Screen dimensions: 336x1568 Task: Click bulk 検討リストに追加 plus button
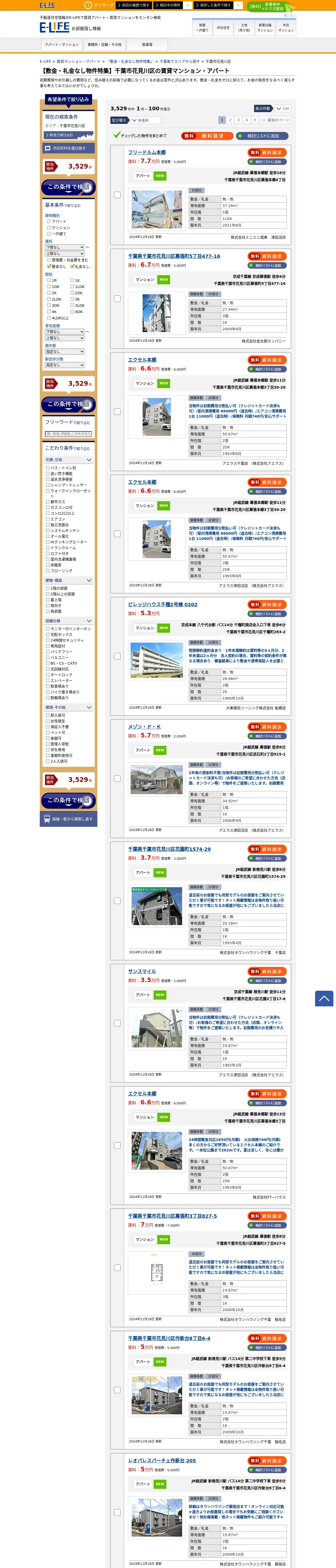(263, 136)
